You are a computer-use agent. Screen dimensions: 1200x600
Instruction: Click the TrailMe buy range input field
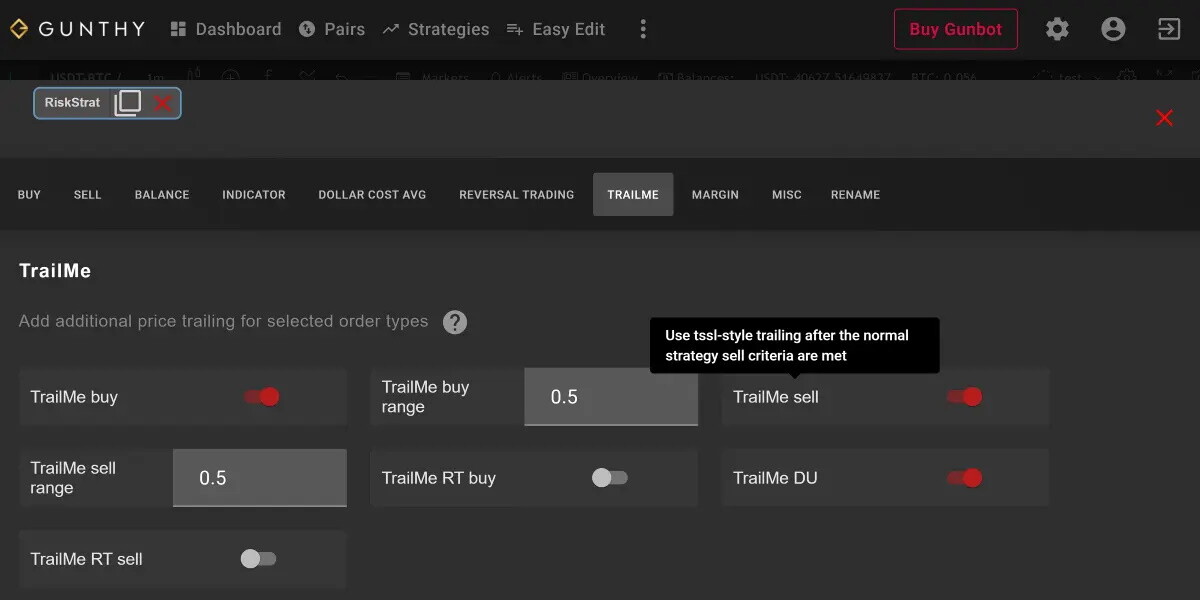(611, 397)
